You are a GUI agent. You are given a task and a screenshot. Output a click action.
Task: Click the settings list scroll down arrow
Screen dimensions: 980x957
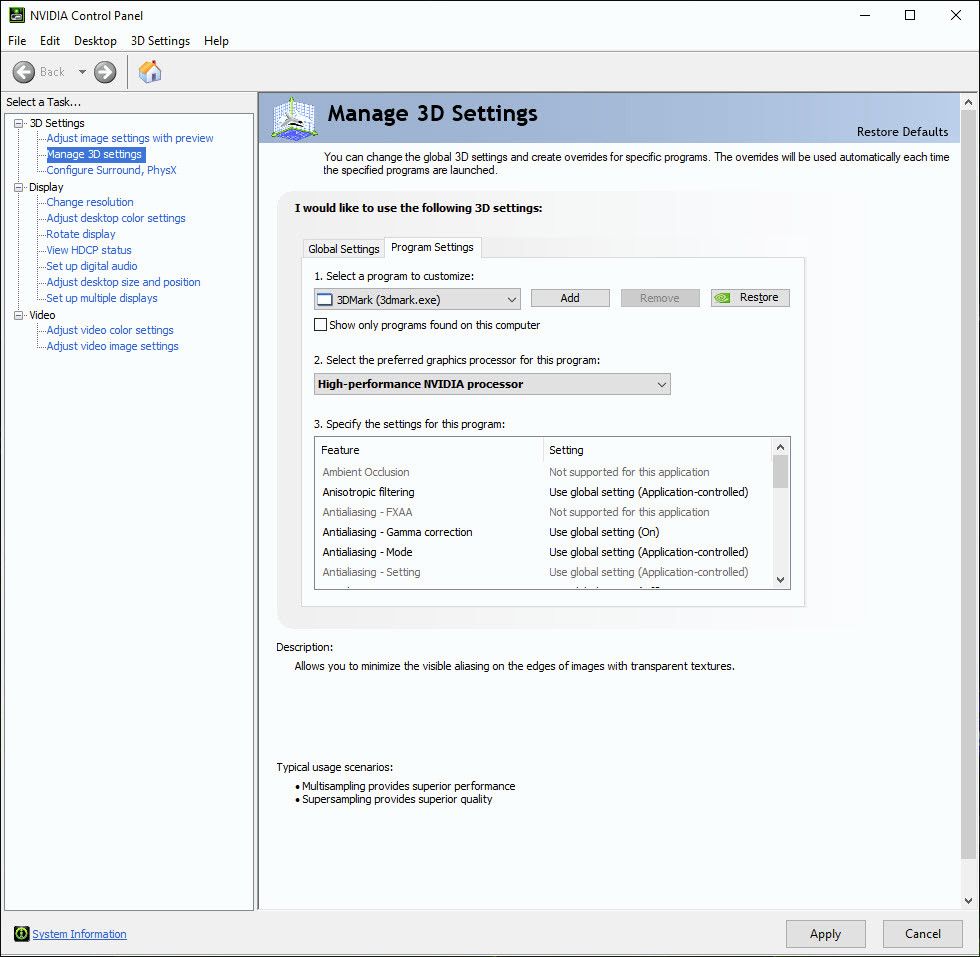pos(781,579)
